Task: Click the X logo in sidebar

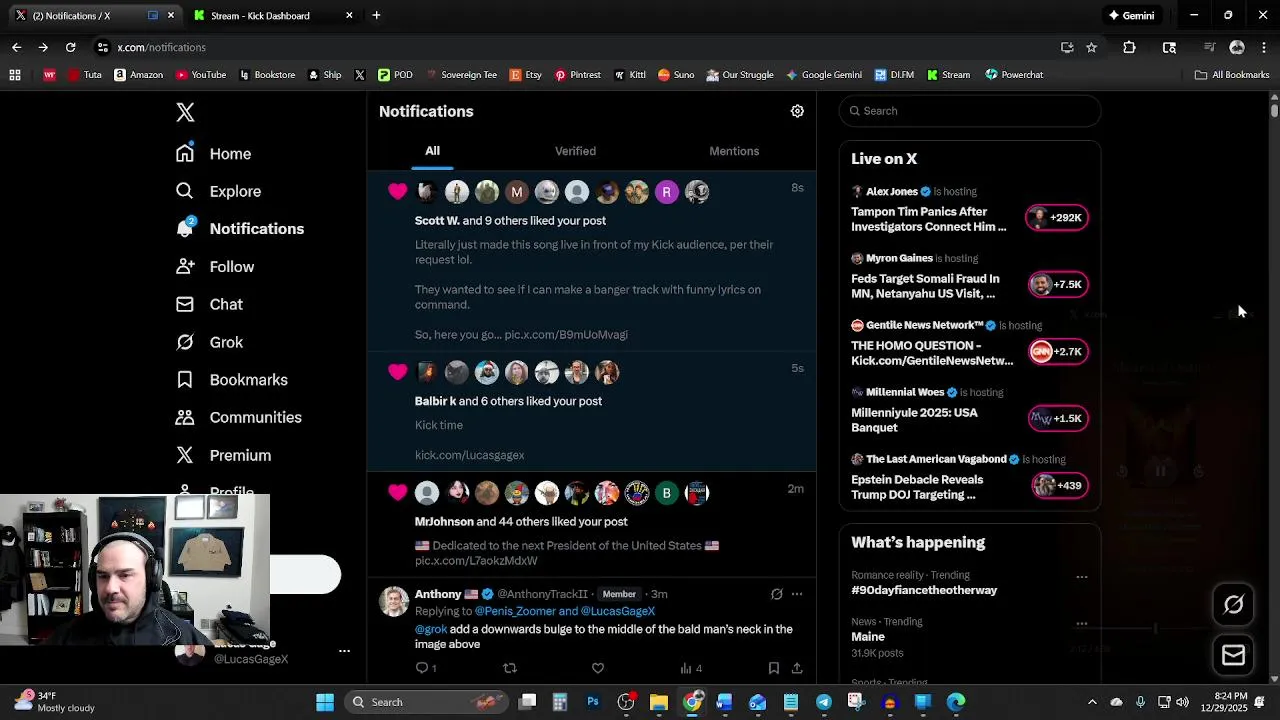Action: (185, 112)
